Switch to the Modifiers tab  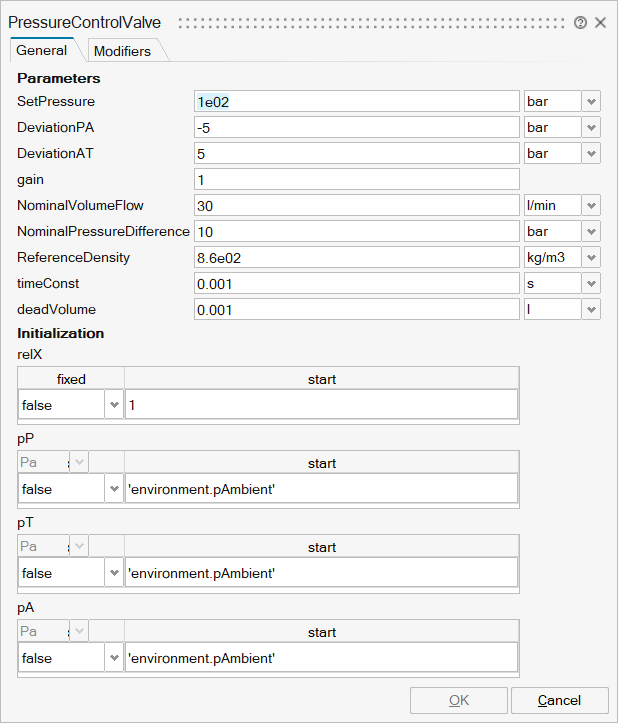(122, 51)
